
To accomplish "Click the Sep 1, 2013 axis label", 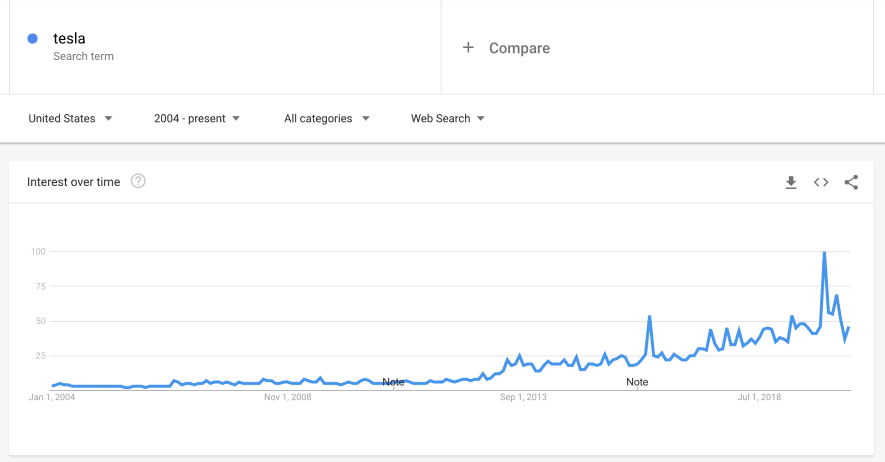I will [x=523, y=397].
